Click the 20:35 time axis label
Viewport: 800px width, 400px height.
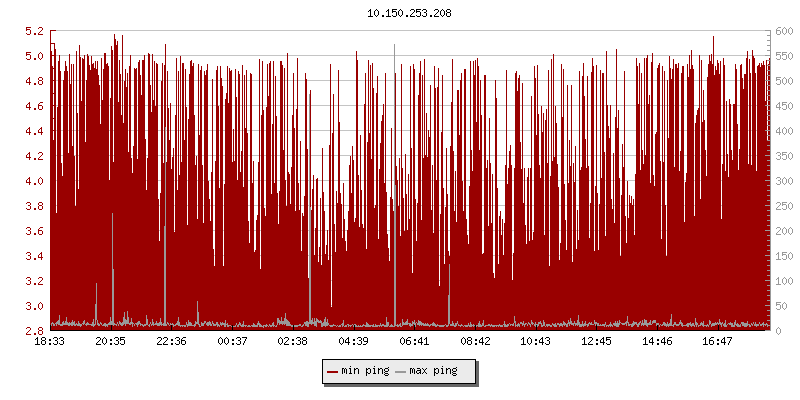[x=111, y=341]
